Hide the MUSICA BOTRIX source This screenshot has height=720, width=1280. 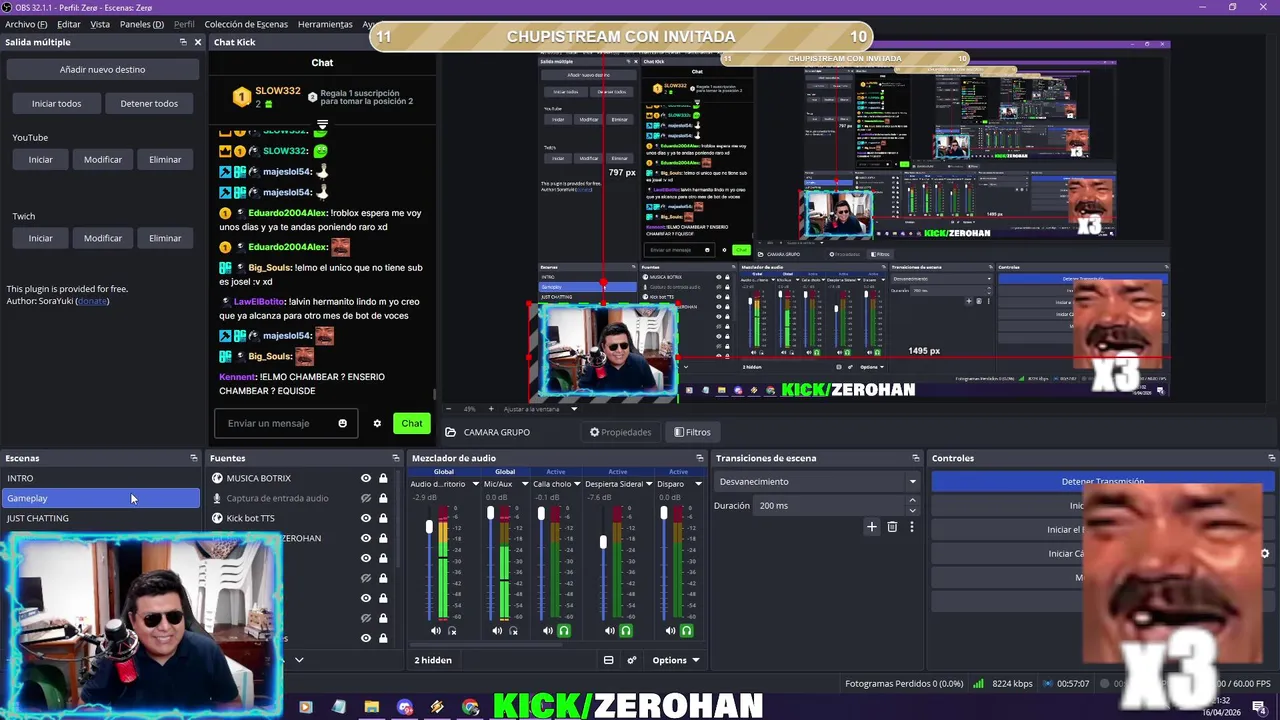click(x=366, y=478)
